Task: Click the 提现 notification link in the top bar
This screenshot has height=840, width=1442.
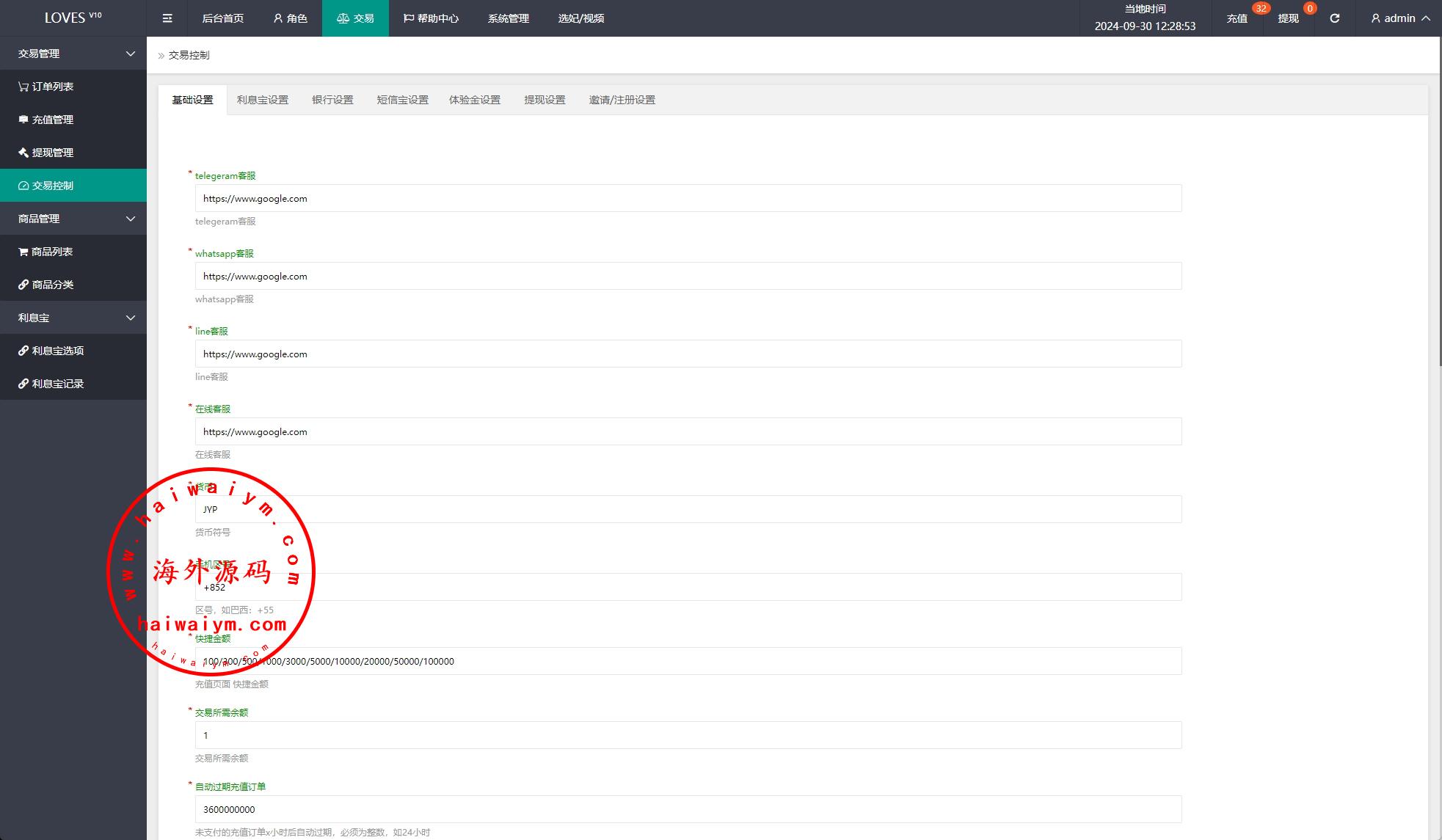Action: coord(1288,18)
